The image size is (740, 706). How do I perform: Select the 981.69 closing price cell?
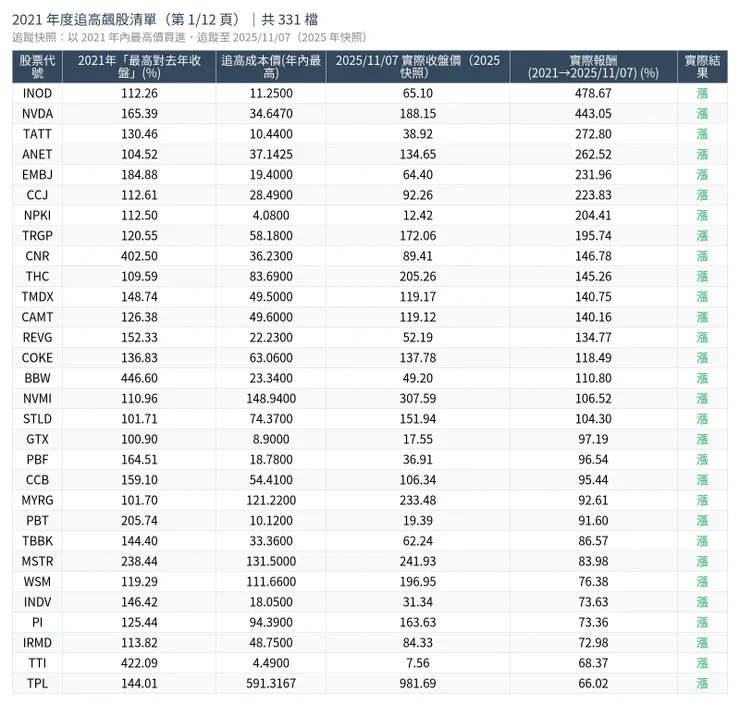pos(417,683)
